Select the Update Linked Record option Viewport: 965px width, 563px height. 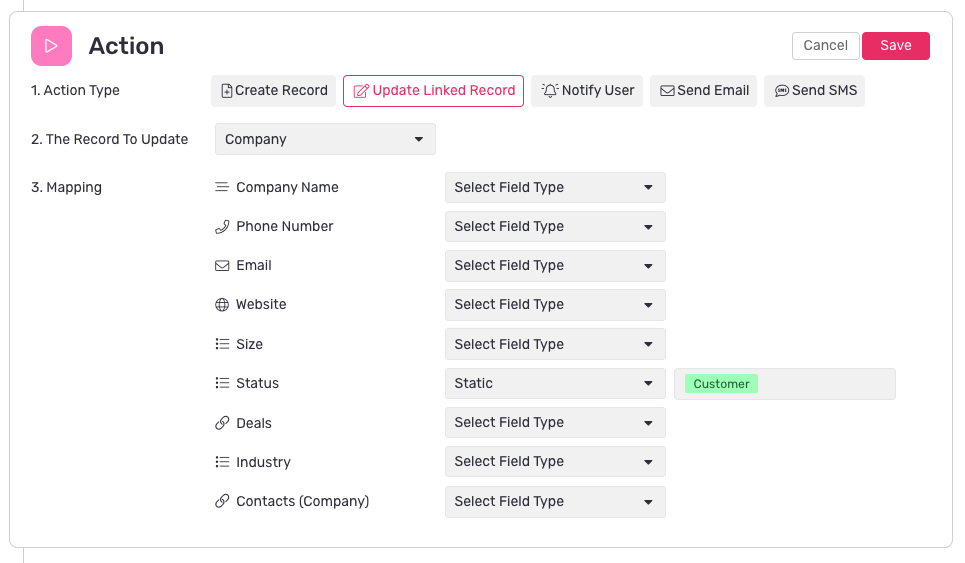433,90
